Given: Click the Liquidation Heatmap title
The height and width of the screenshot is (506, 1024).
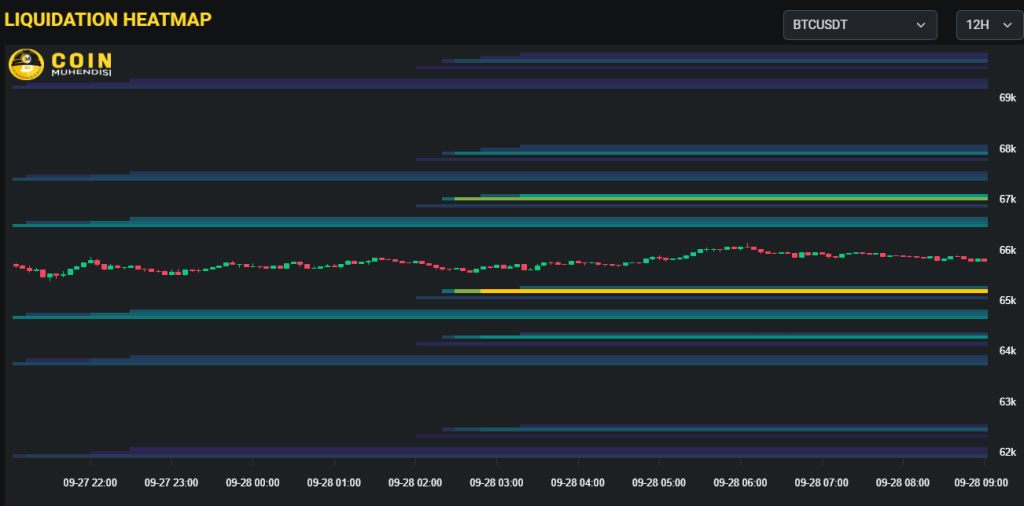Looking at the screenshot, I should tap(108, 20).
